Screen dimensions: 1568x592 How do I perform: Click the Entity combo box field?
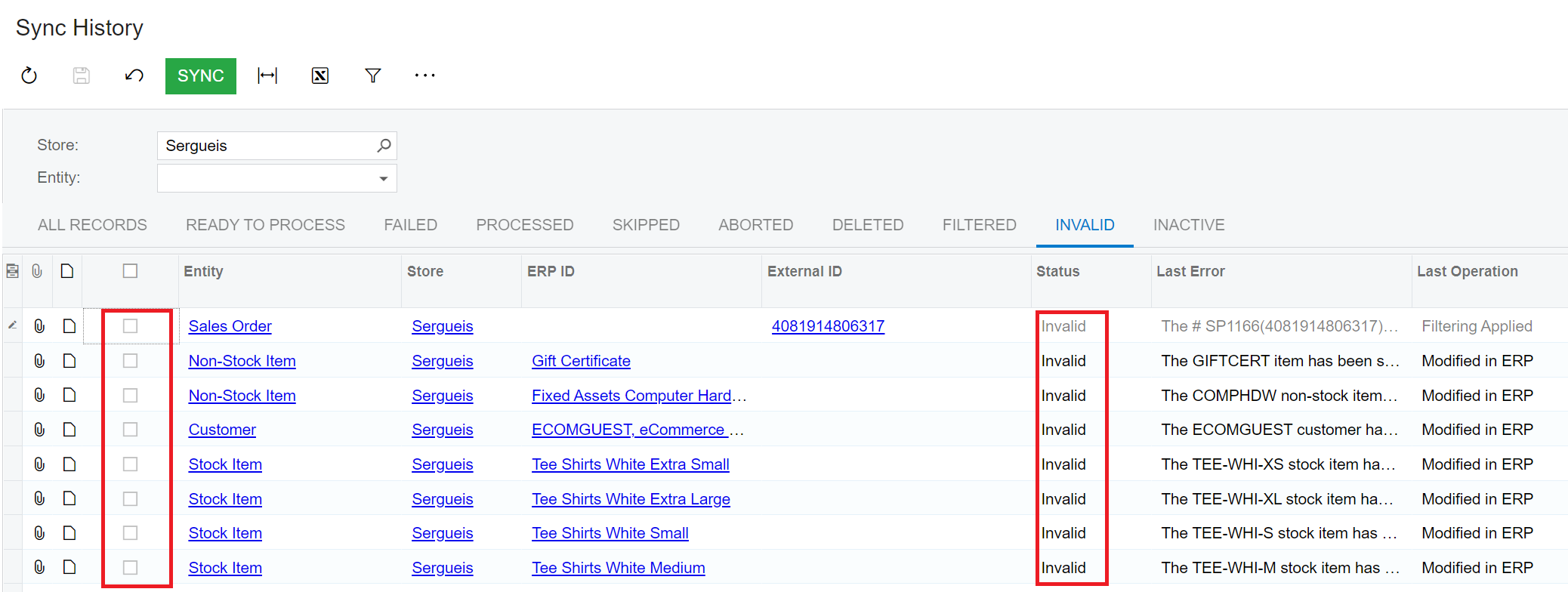(276, 179)
